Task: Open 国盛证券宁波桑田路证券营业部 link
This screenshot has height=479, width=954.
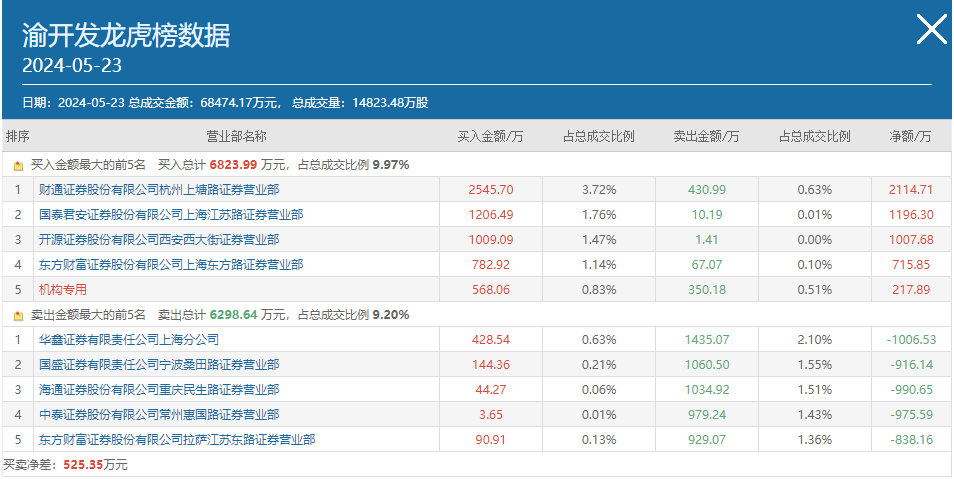Action: click(159, 365)
